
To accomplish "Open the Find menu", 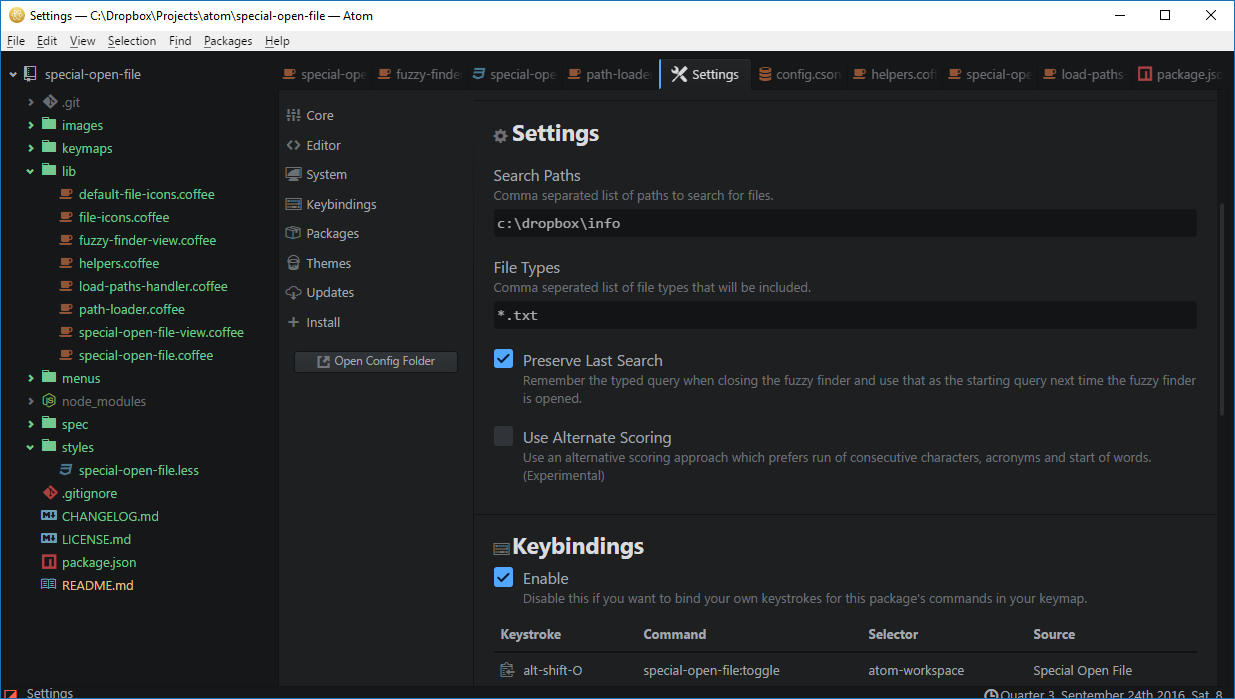I will click(180, 41).
